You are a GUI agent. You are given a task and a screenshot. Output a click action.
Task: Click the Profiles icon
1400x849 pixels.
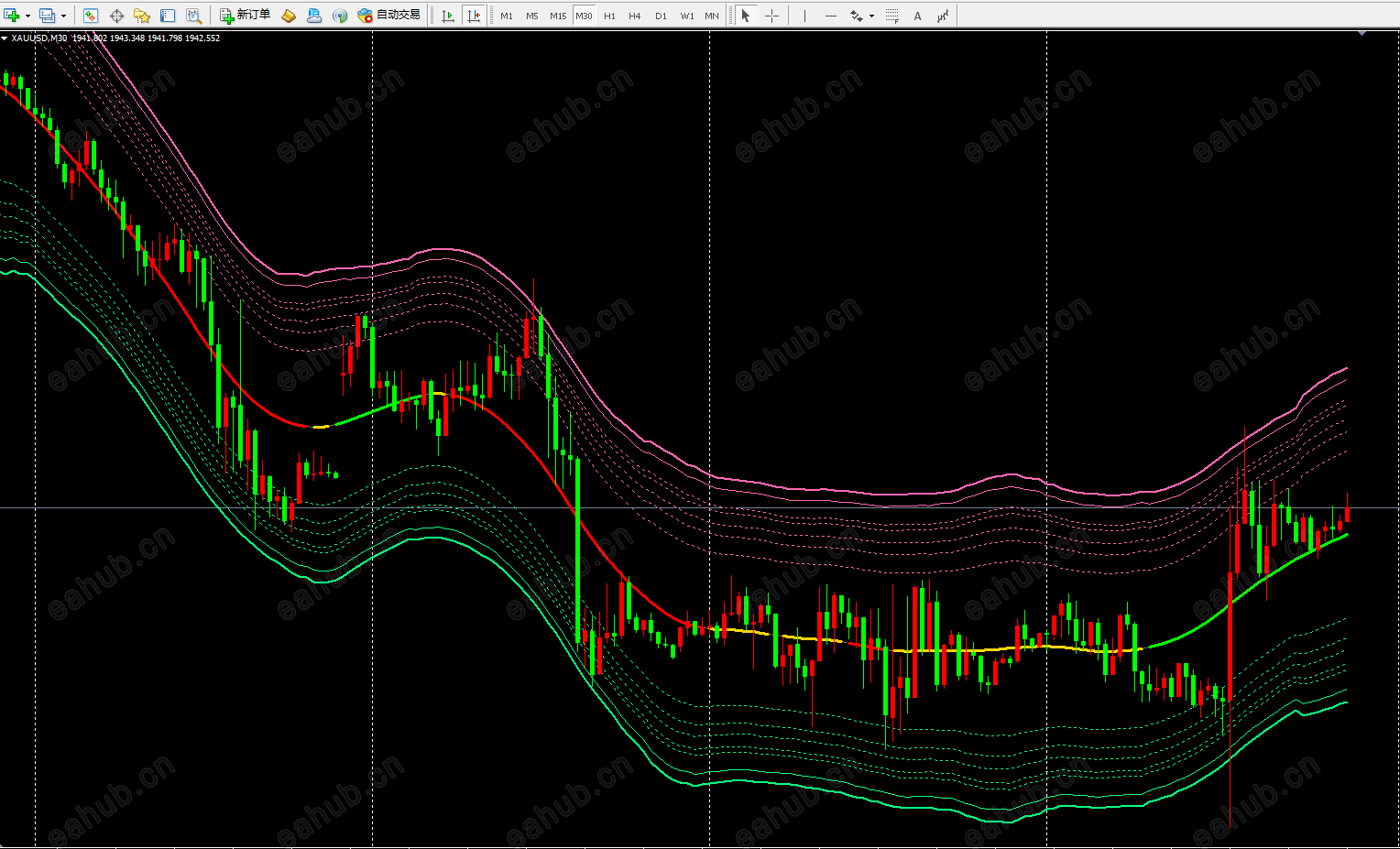pos(47,16)
